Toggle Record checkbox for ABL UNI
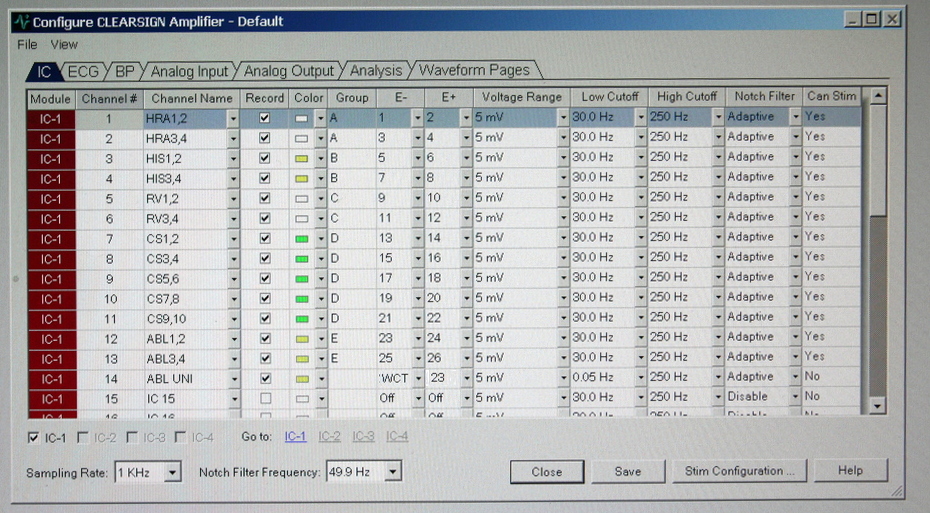 265,378
